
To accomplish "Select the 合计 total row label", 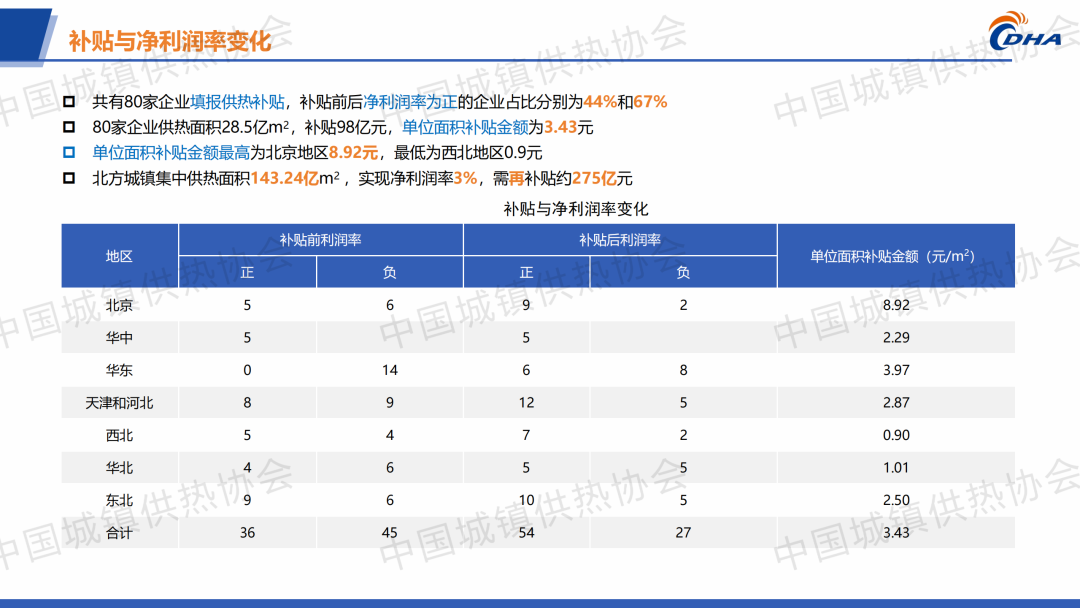I will coord(120,533).
